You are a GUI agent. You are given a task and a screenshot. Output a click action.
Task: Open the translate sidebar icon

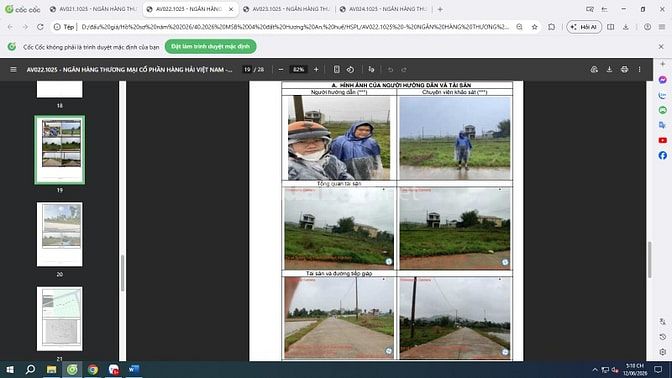point(663,125)
